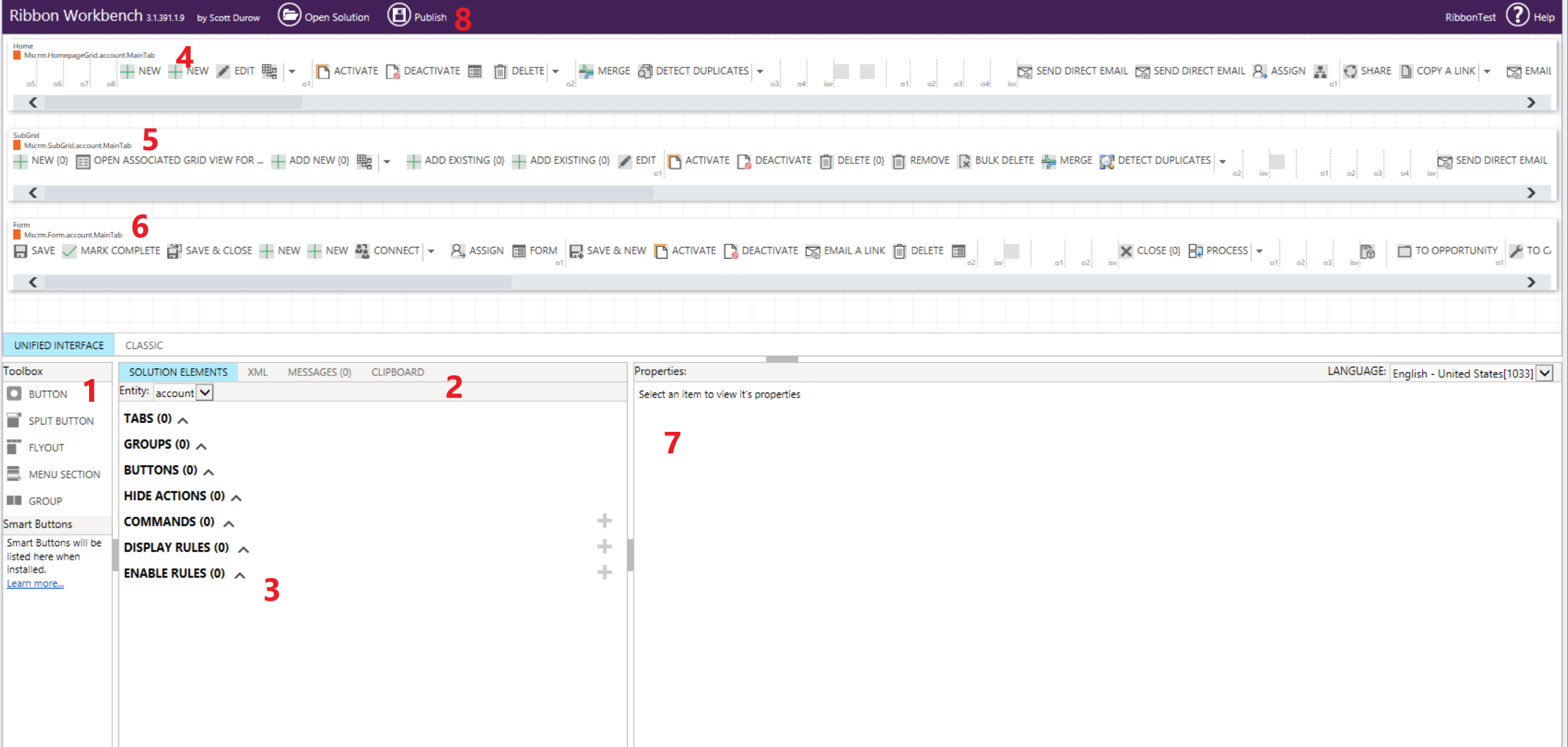Image resolution: width=1568 pixels, height=747 pixels.
Task: Click Assign in Home ribbon
Action: click(1279, 71)
